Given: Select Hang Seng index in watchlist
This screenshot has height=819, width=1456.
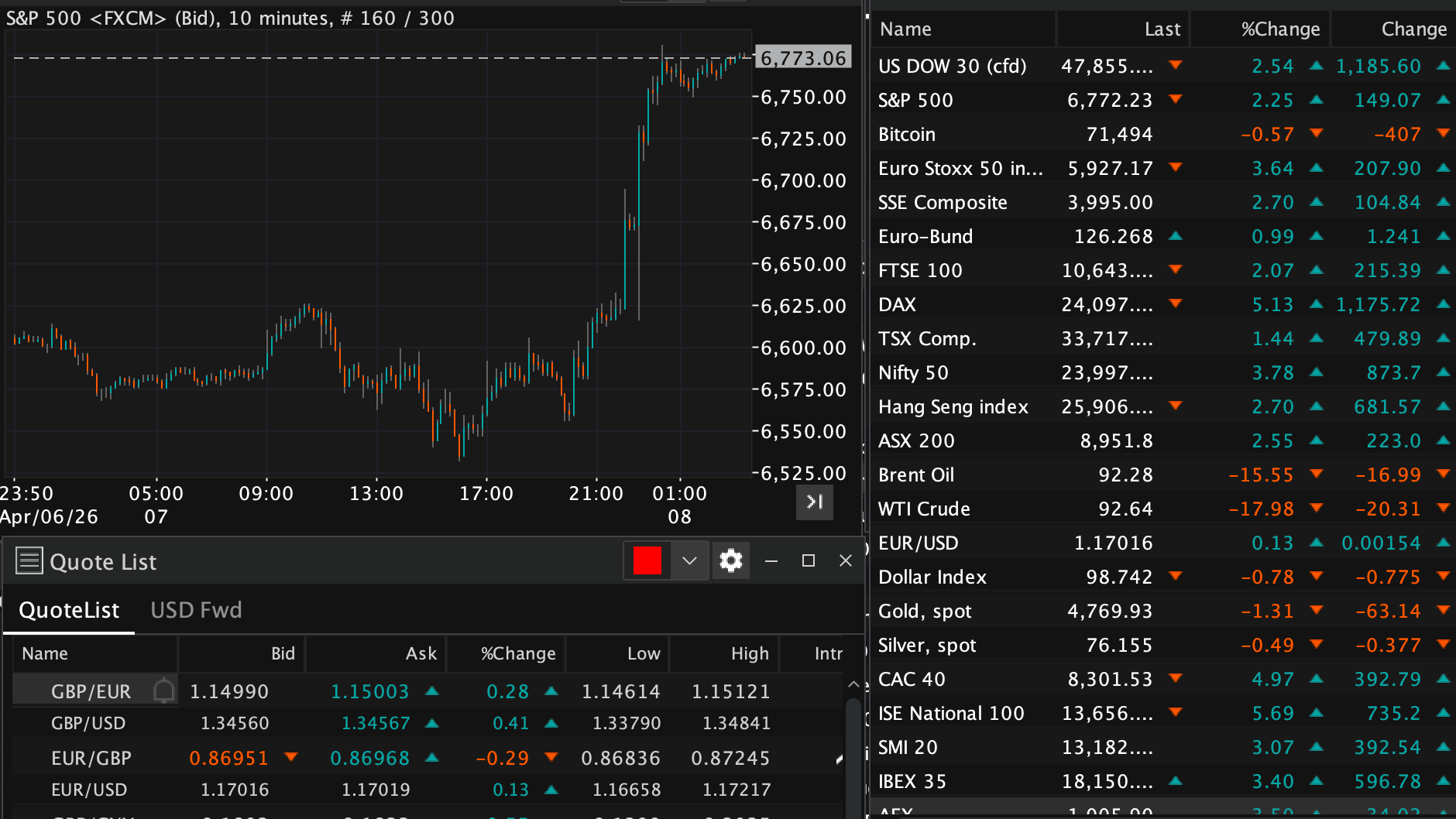Looking at the screenshot, I should coord(1162,406).
